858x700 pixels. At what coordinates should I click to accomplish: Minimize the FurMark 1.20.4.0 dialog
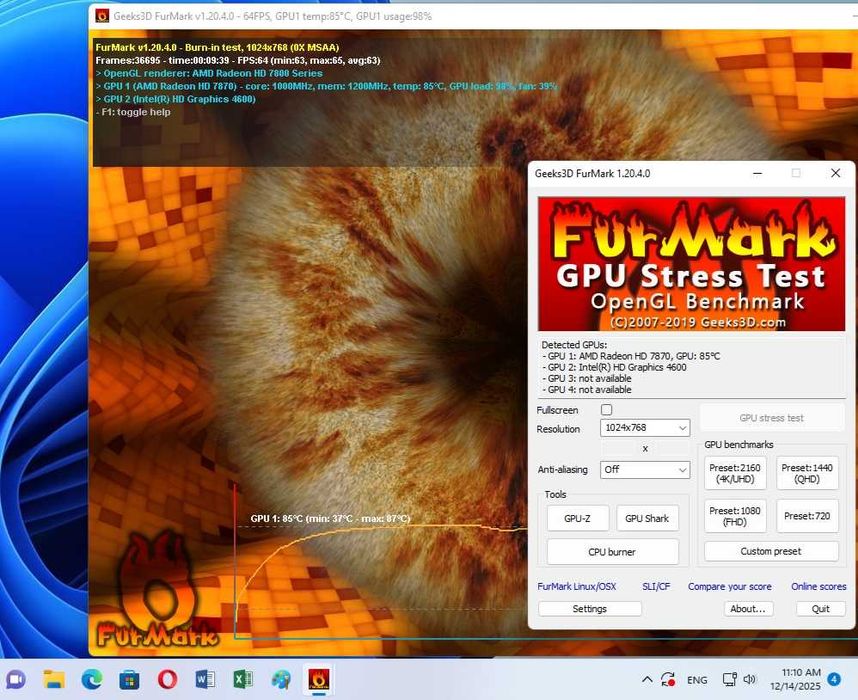[x=757, y=173]
